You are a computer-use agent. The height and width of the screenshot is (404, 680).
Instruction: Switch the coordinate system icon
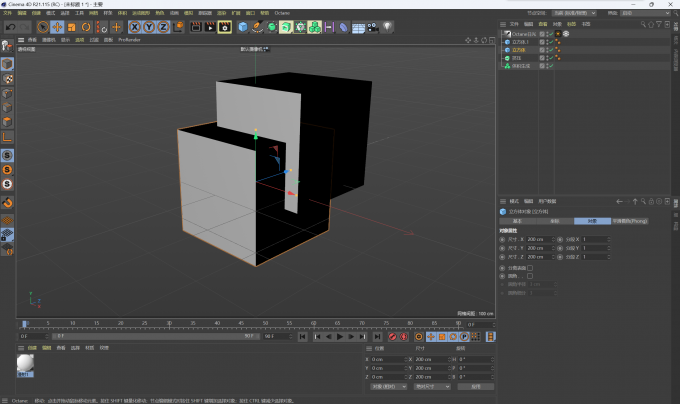(x=178, y=27)
